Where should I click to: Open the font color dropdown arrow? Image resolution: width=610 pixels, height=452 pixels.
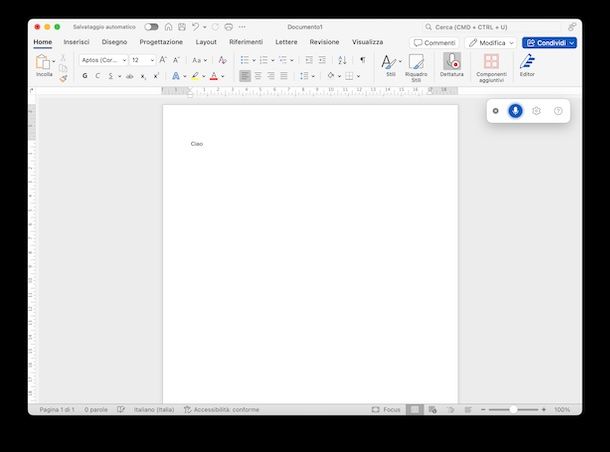click(x=223, y=76)
